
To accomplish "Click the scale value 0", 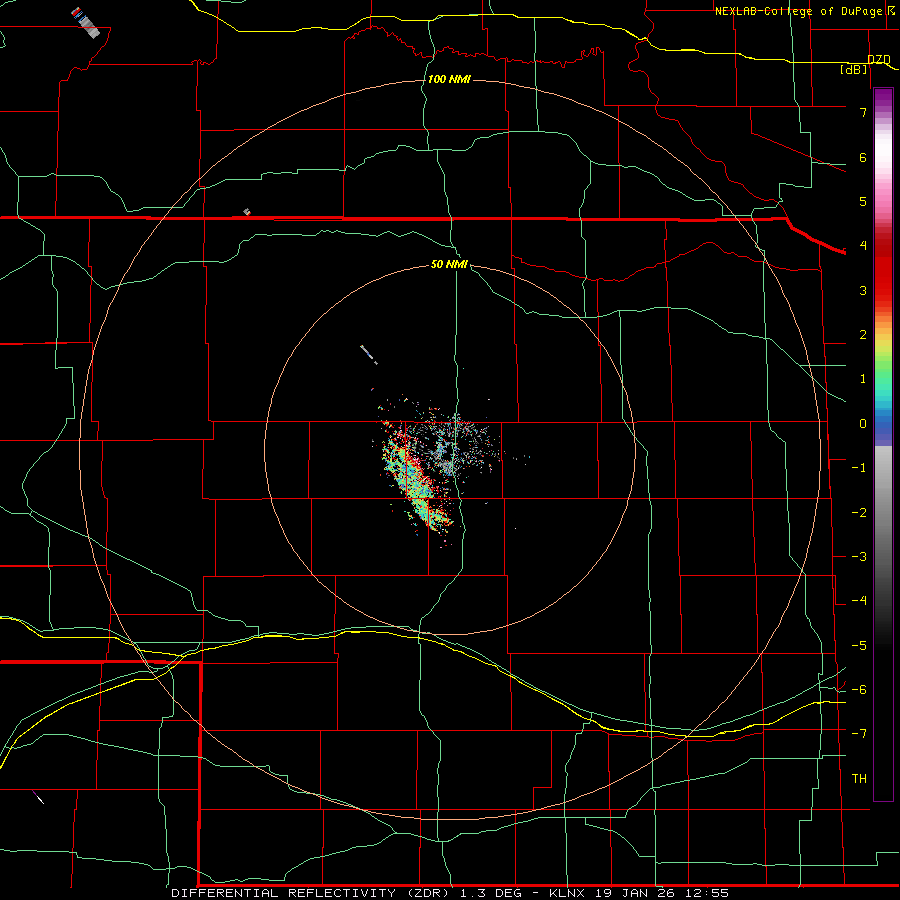I will (863, 424).
